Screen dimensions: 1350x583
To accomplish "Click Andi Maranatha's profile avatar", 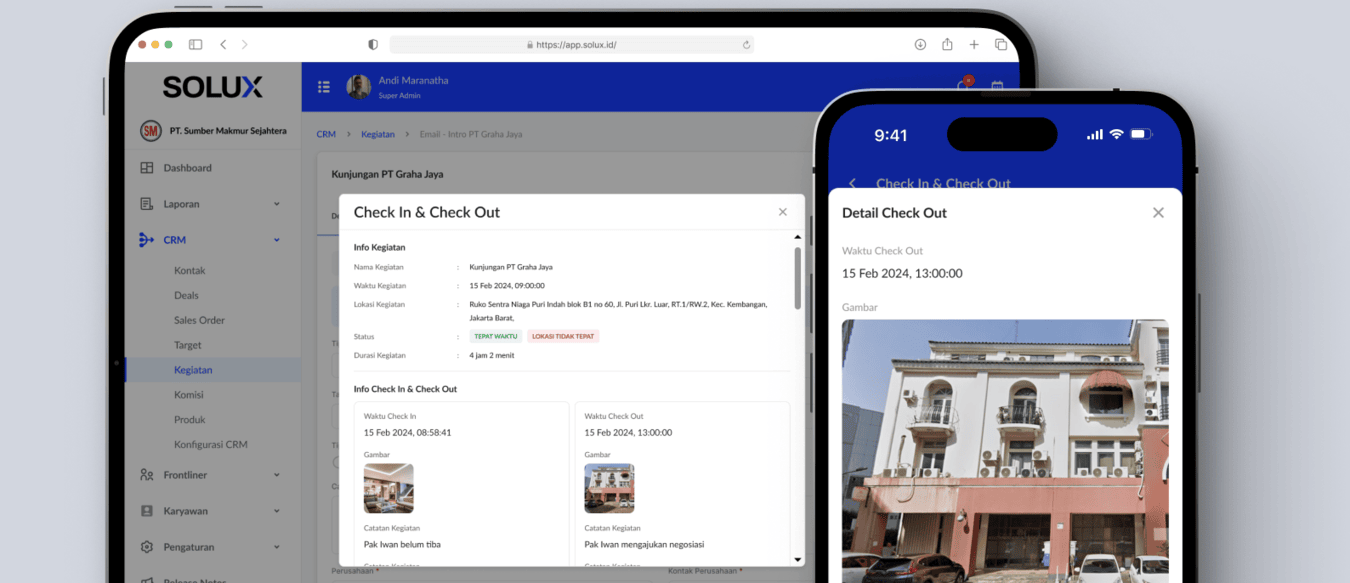I will point(359,87).
